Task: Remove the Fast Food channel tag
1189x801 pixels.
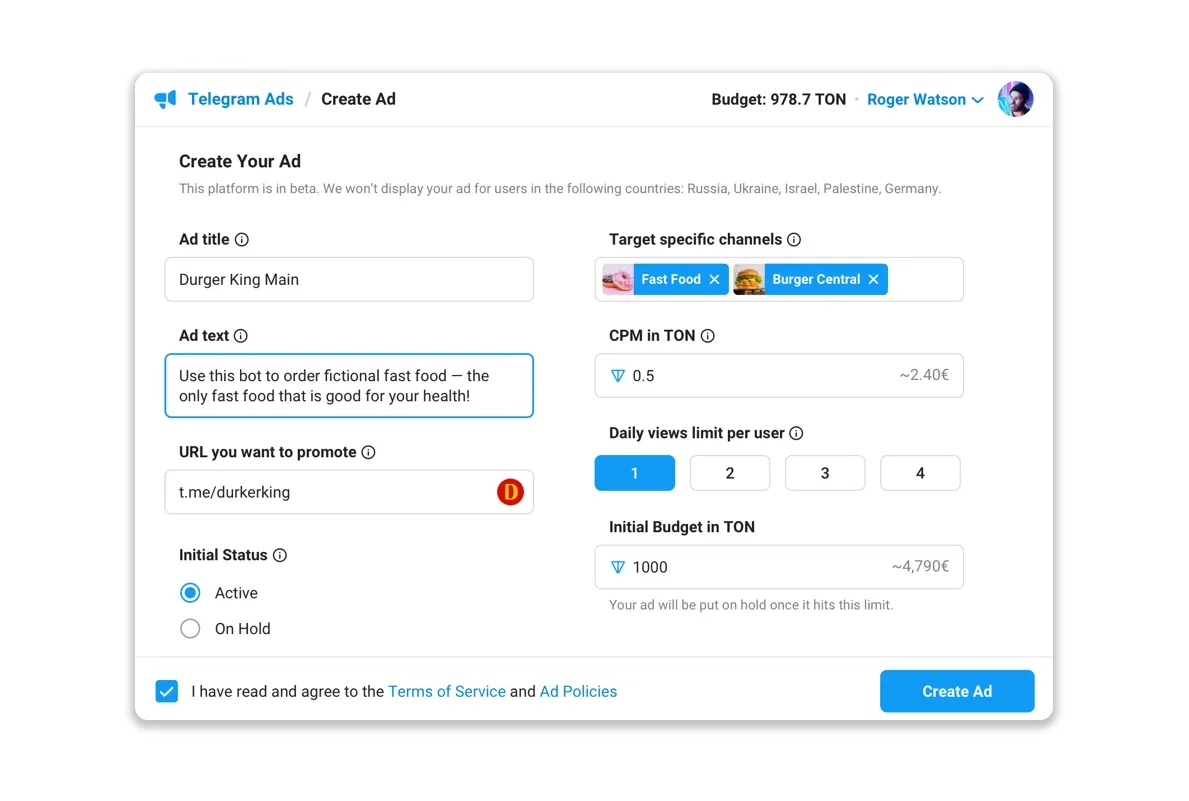Action: pos(714,279)
